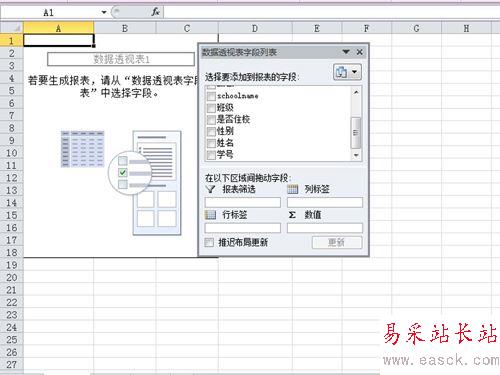Viewport: 500px width, 375px height.
Task: Click the 数值 drop area box
Action: coord(325,228)
